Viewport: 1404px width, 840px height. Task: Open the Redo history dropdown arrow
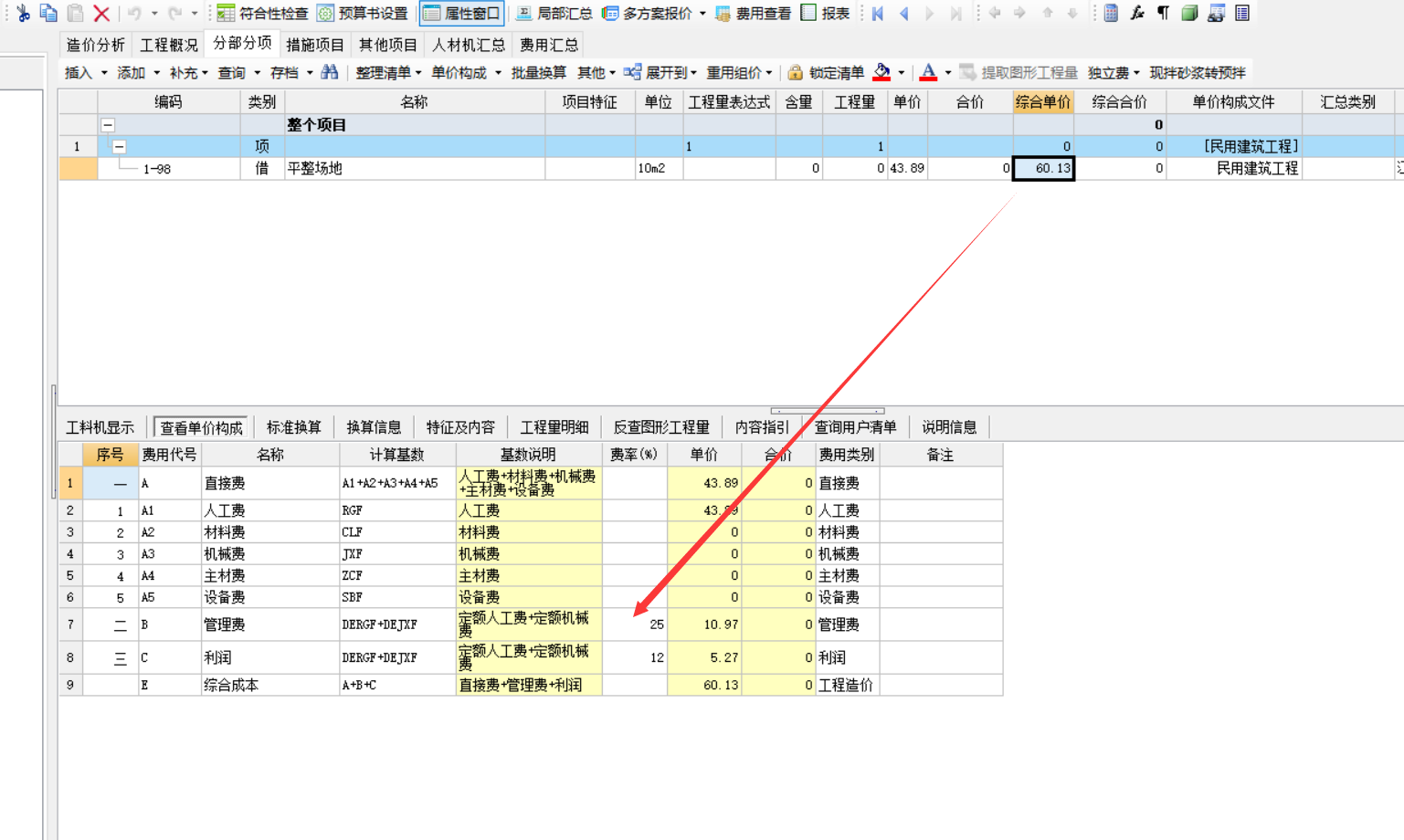coord(195,14)
